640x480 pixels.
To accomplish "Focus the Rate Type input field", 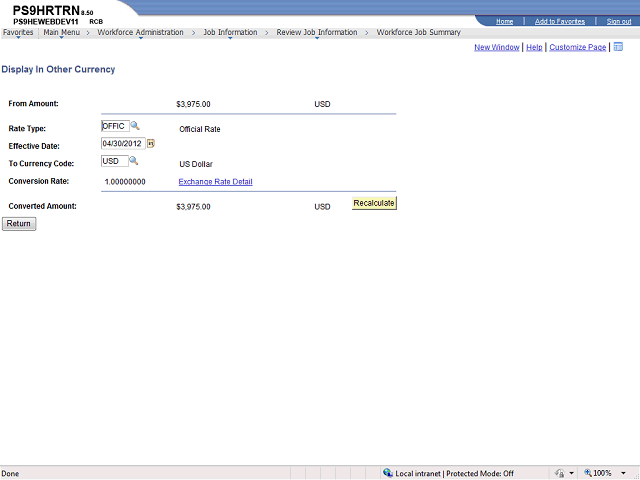I will (x=115, y=126).
